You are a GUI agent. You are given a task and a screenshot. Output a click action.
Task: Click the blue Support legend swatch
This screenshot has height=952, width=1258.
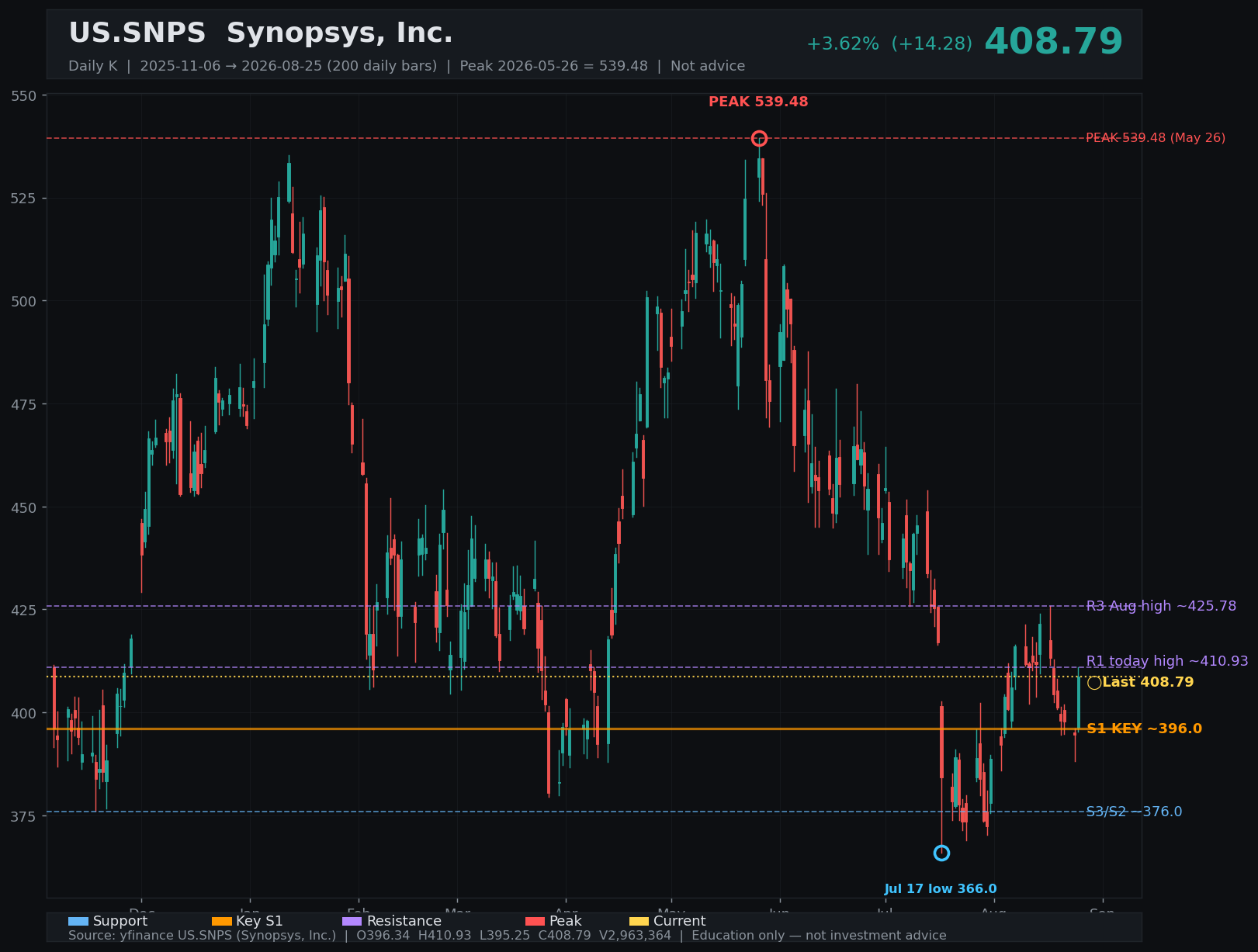78,921
